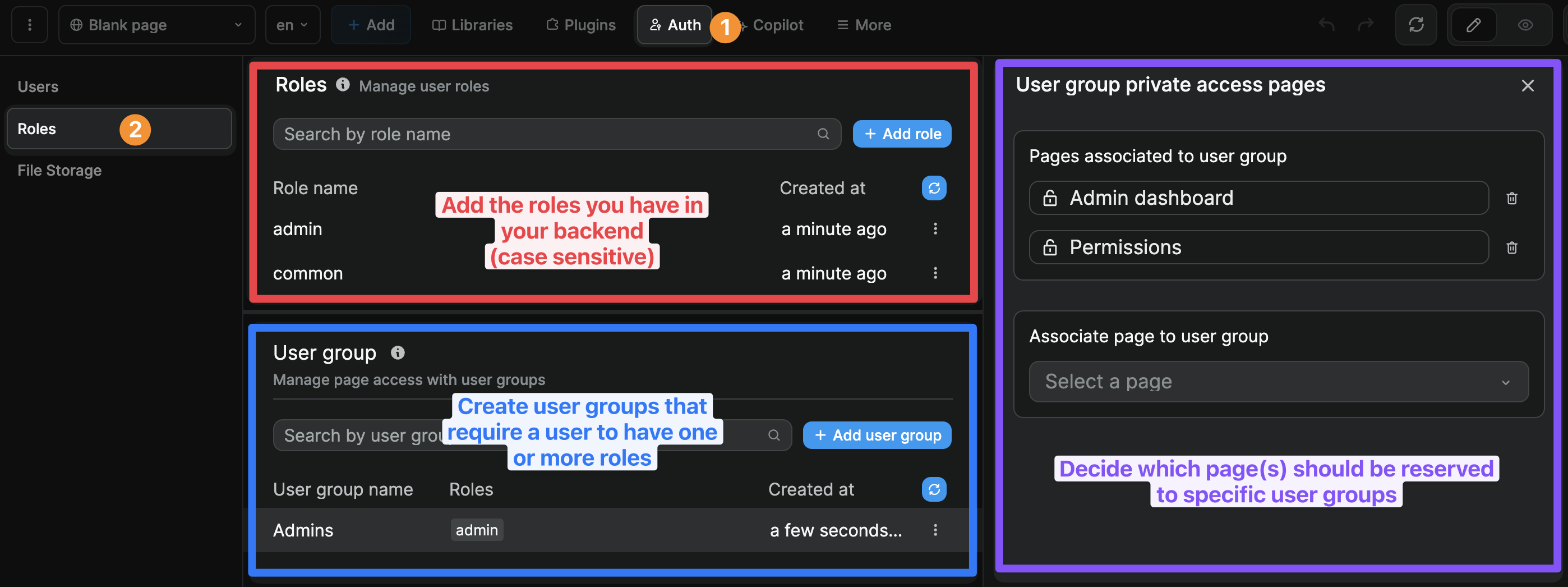This screenshot has width=1568, height=587.
Task: Switch to preview mode eye toggle
Action: point(1525,25)
